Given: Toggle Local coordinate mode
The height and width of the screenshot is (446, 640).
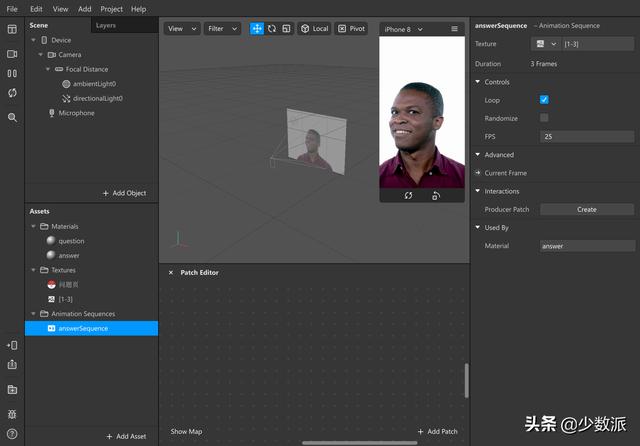Looking at the screenshot, I should coord(314,29).
